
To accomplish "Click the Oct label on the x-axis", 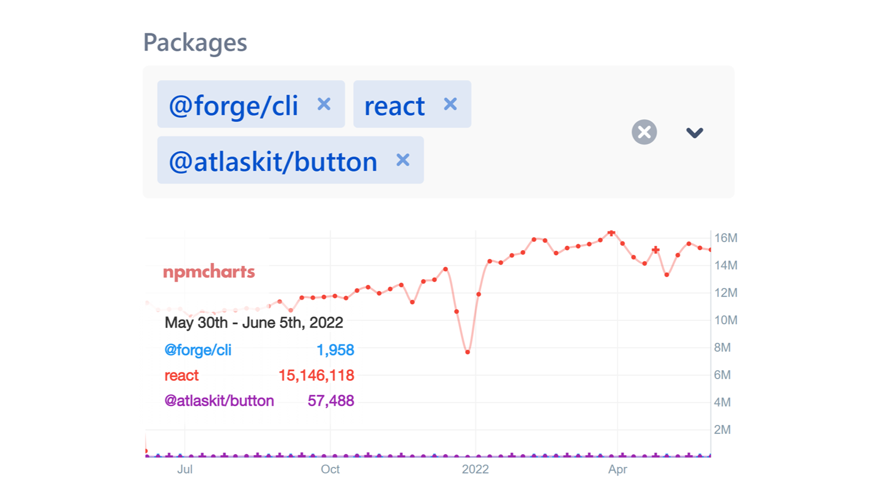I will tap(330, 469).
